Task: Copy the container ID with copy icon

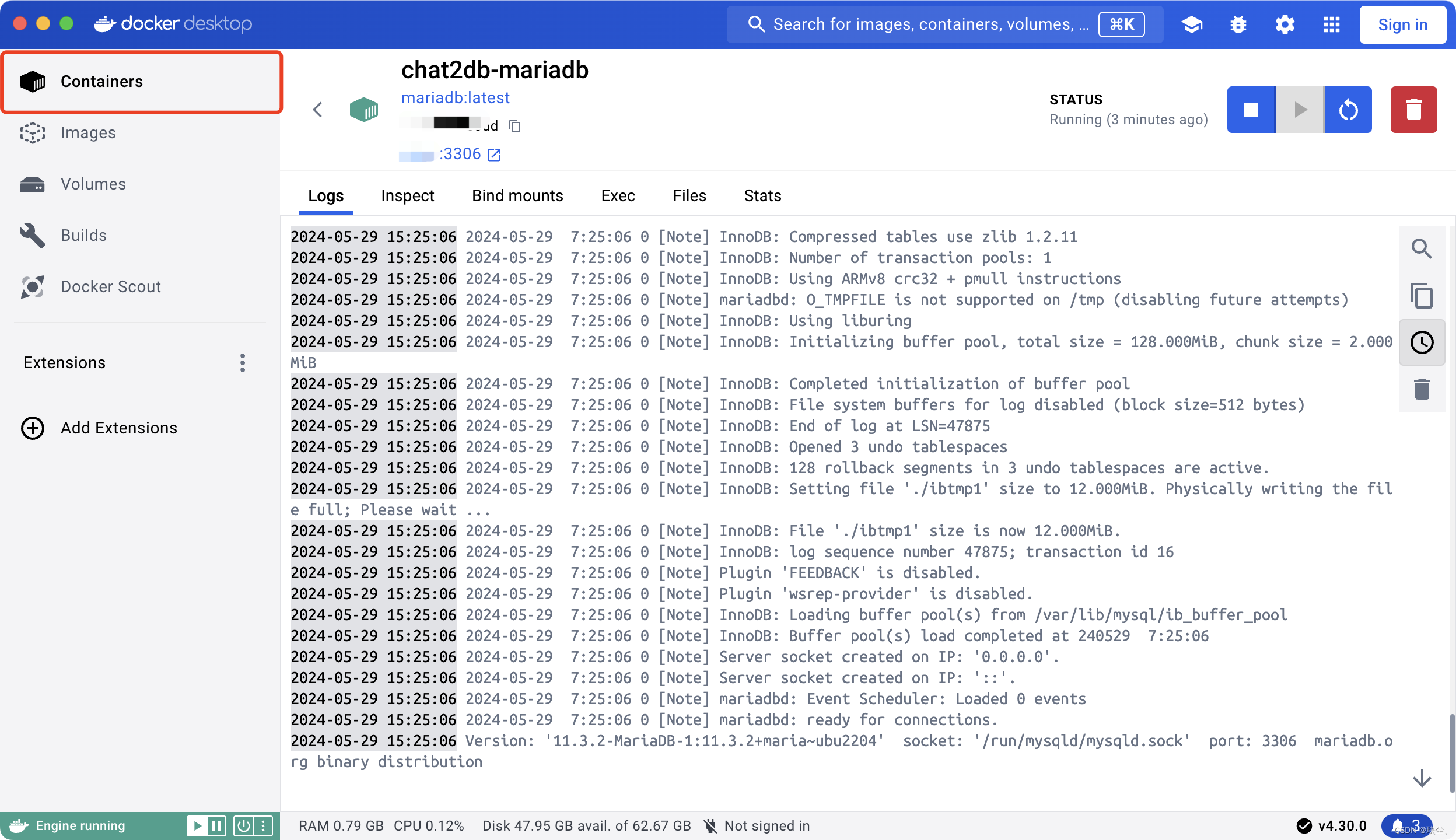Action: pyautogui.click(x=515, y=126)
